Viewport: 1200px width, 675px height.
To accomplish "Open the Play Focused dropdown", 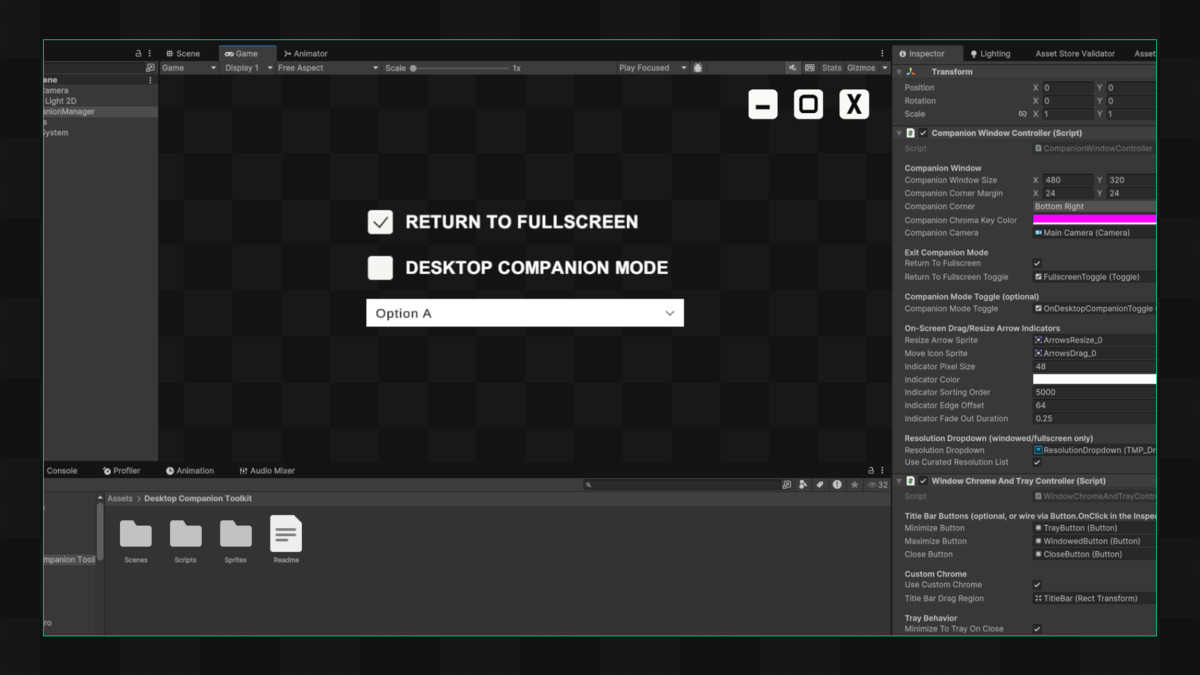I will pyautogui.click(x=652, y=68).
